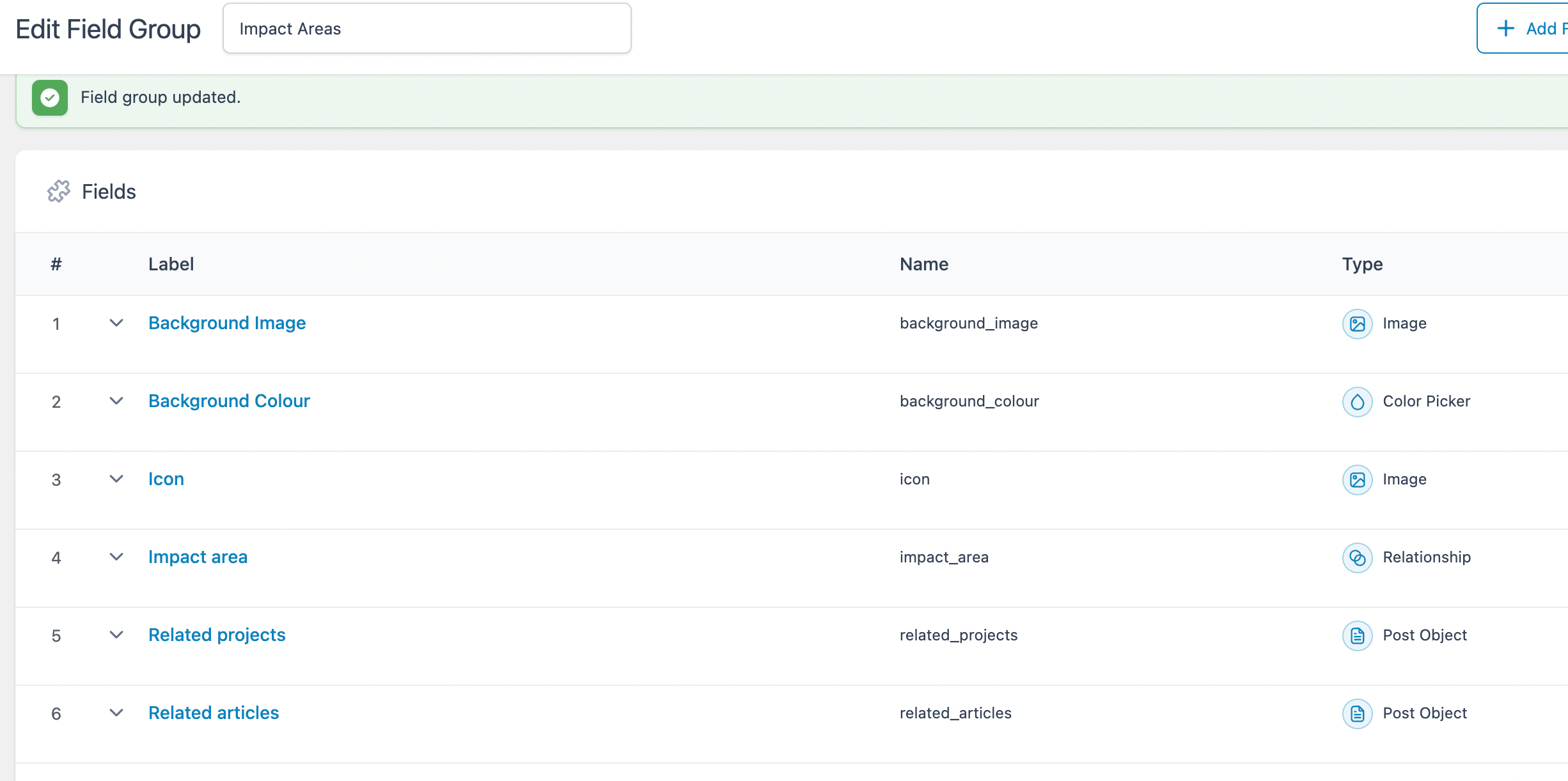Click the Fields puzzle piece icon
This screenshot has height=781, width=1568.
pyautogui.click(x=58, y=191)
